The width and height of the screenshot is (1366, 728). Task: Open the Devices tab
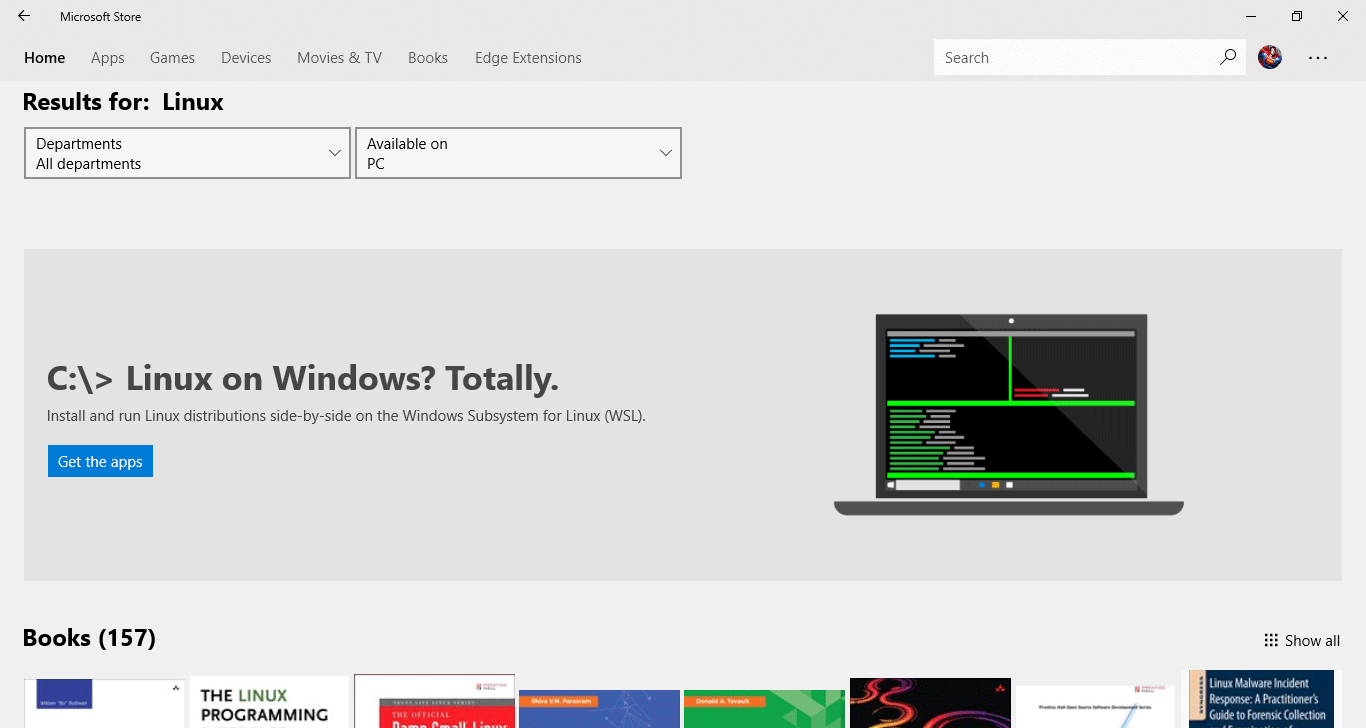point(246,58)
